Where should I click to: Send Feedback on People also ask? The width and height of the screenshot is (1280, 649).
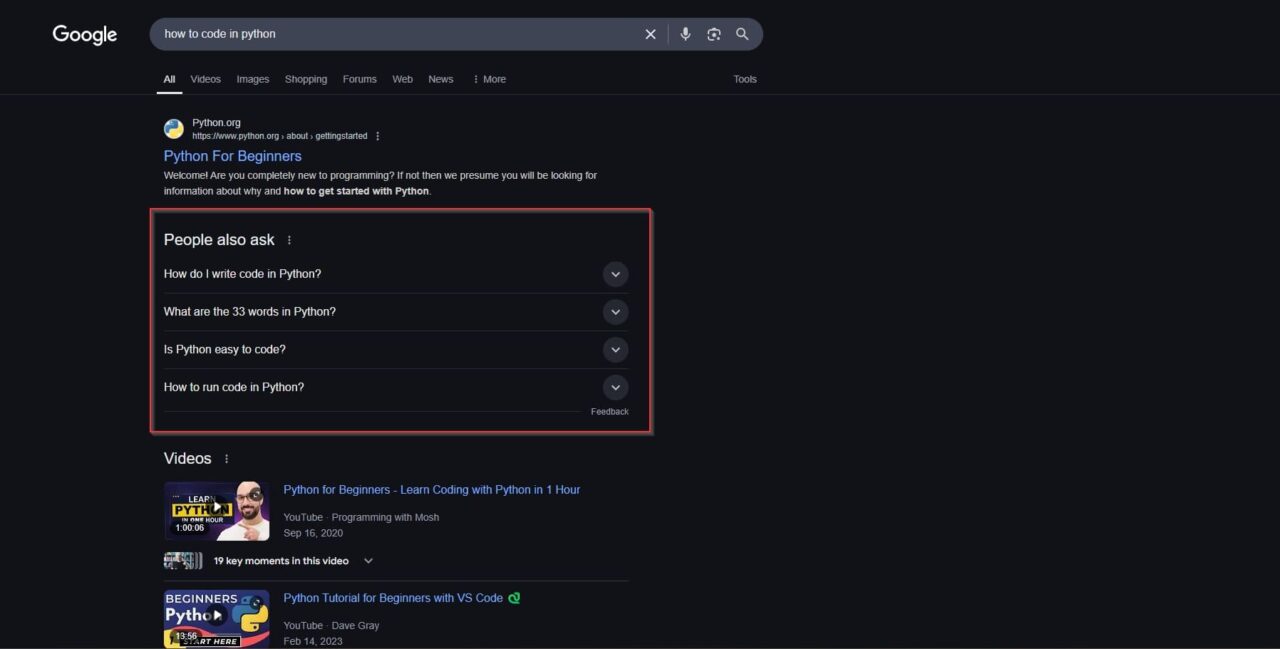point(609,411)
